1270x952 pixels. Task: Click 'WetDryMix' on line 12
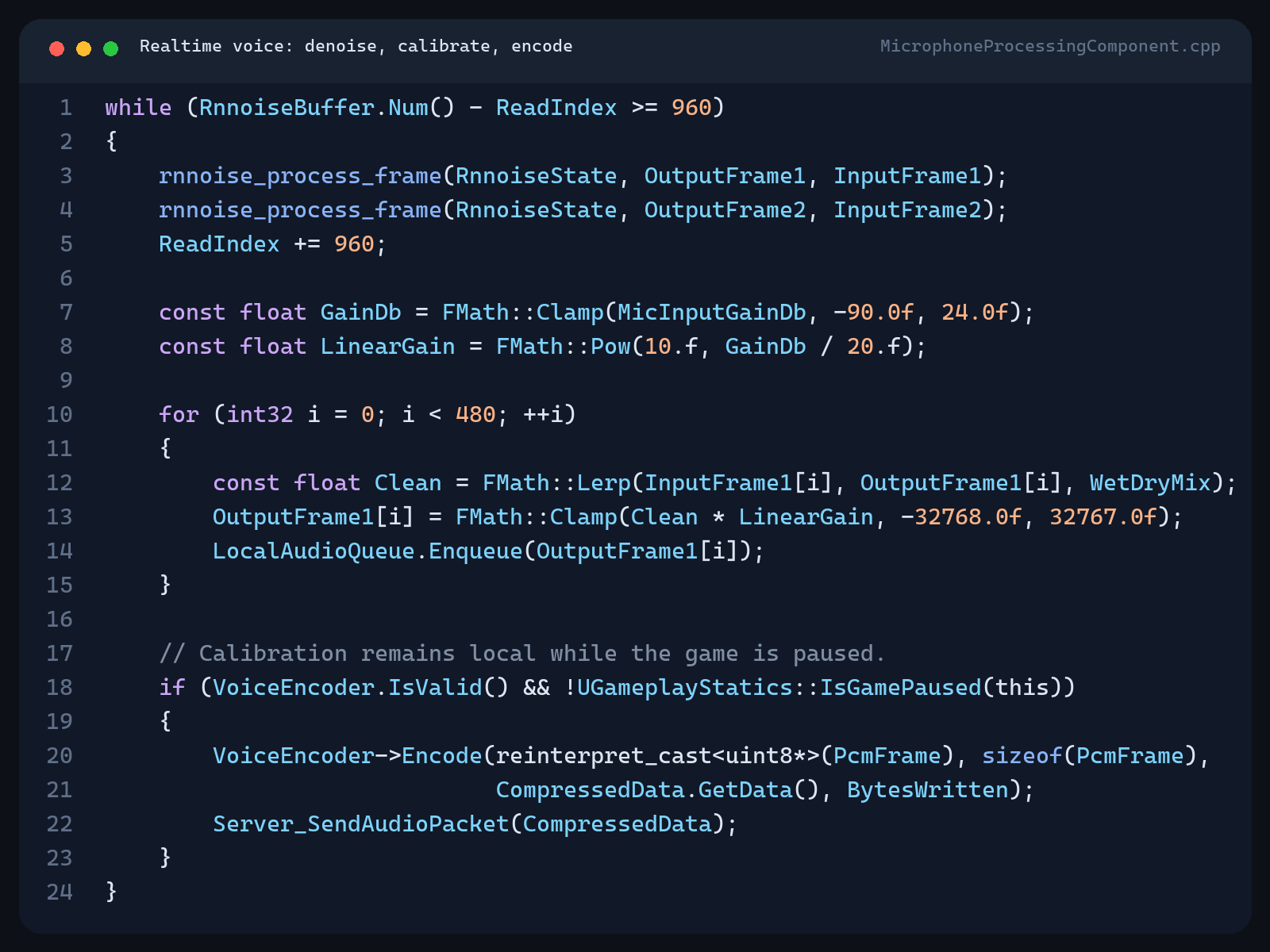[x=1150, y=482]
